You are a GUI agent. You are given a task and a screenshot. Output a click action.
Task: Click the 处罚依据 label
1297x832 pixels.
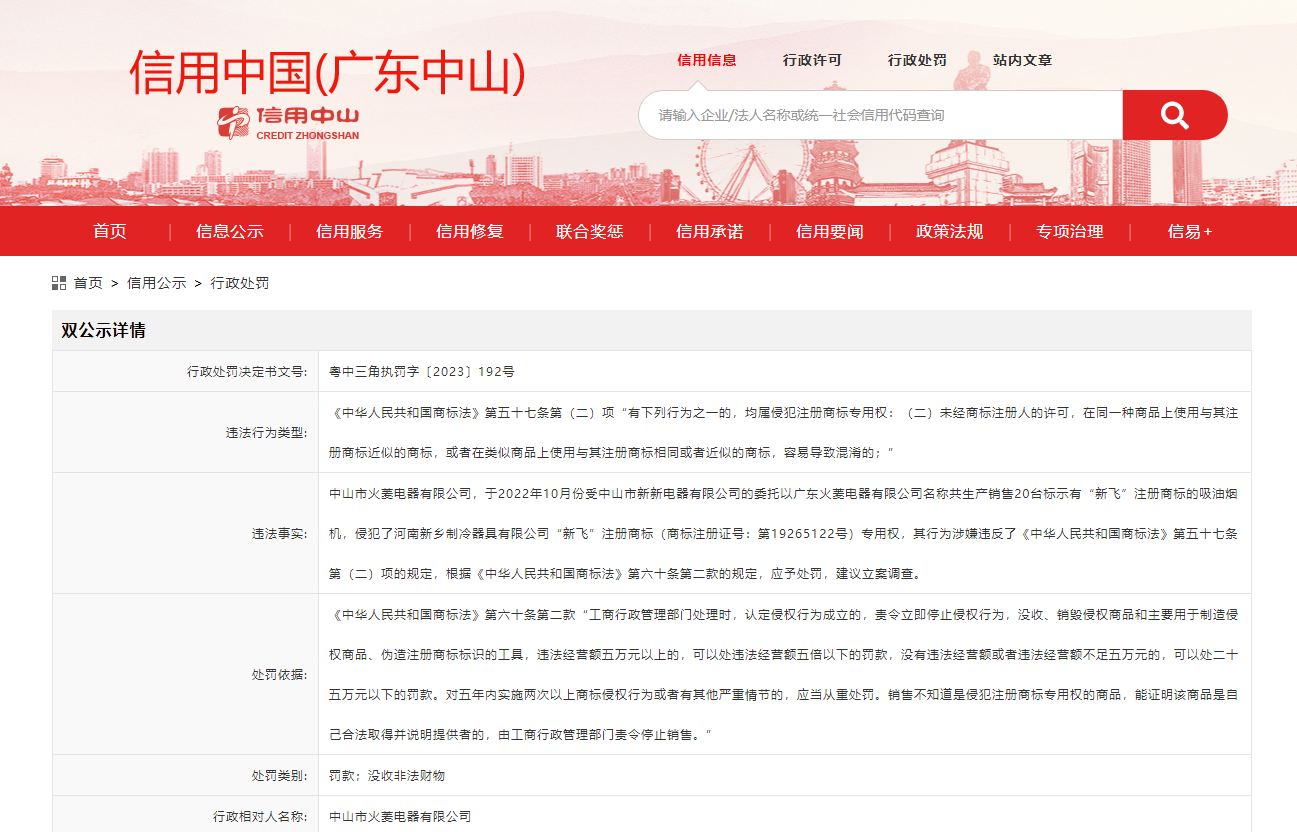click(x=280, y=675)
